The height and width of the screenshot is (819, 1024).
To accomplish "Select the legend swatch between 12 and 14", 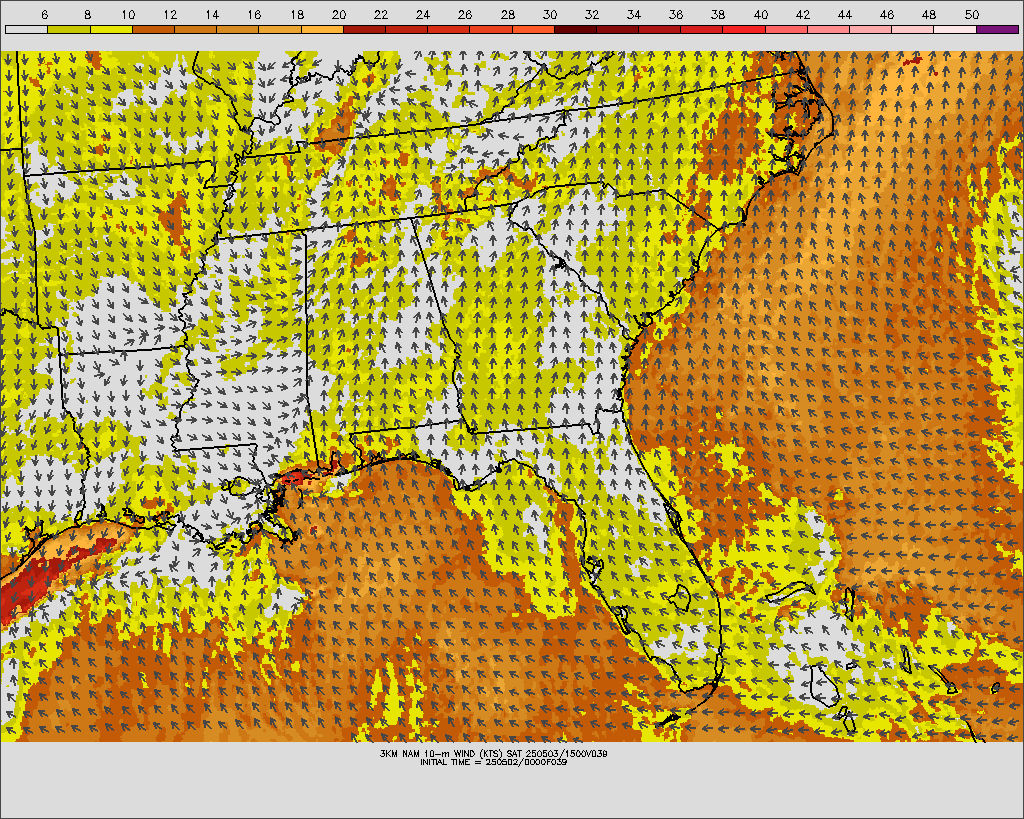I will click(195, 29).
